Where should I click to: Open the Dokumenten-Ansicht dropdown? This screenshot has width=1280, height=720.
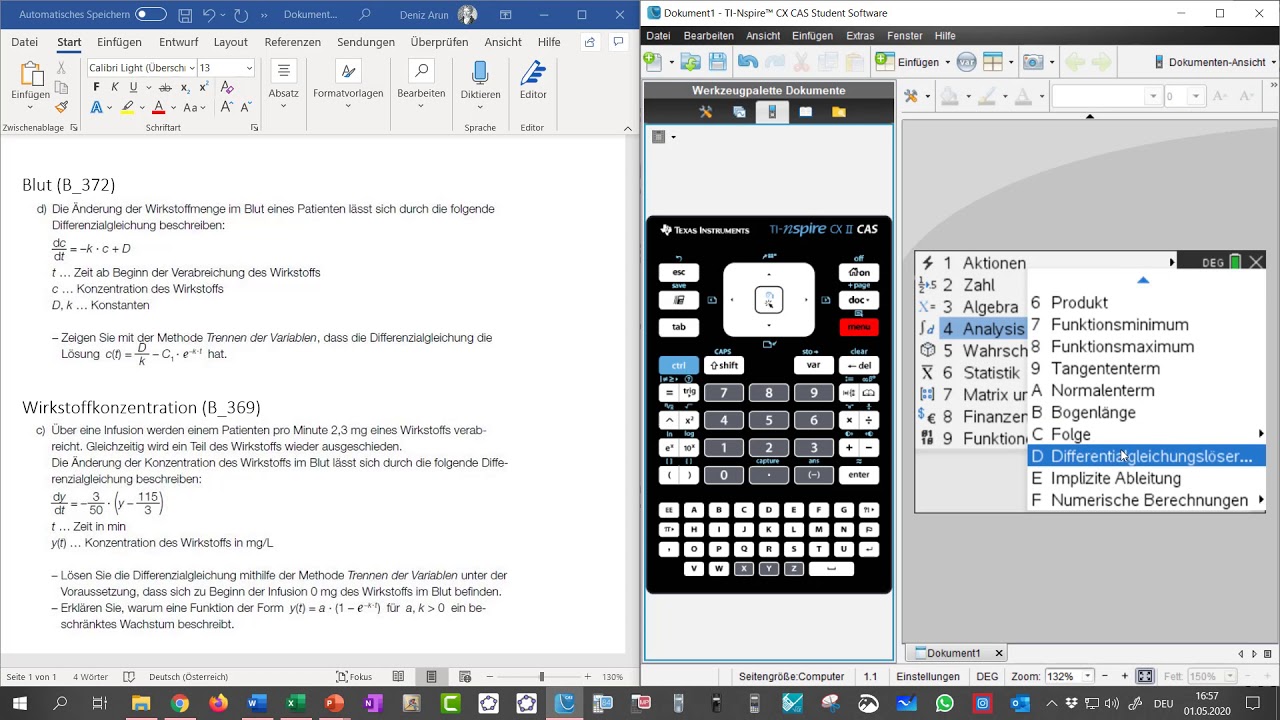1216,62
